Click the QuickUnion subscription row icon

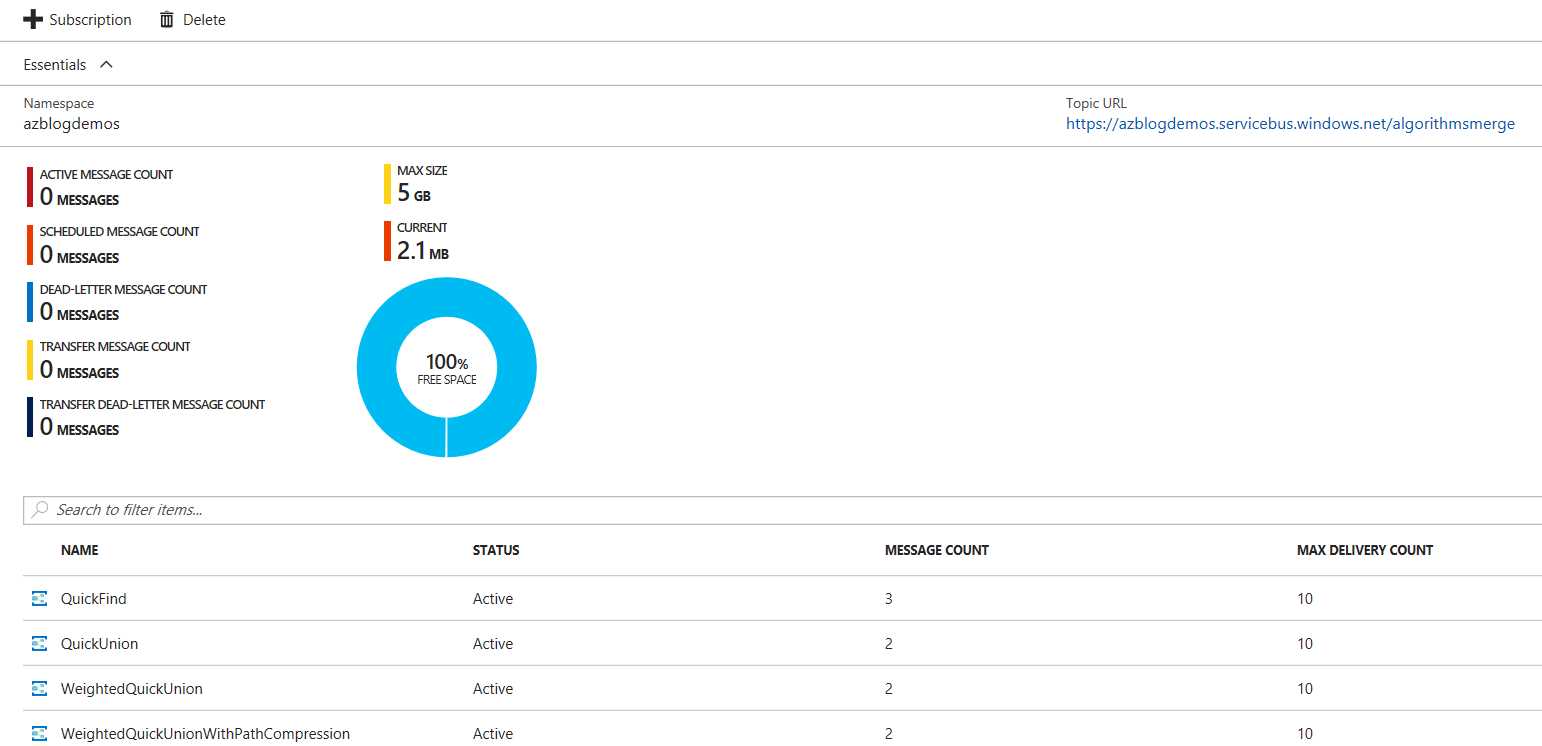pyautogui.click(x=40, y=644)
